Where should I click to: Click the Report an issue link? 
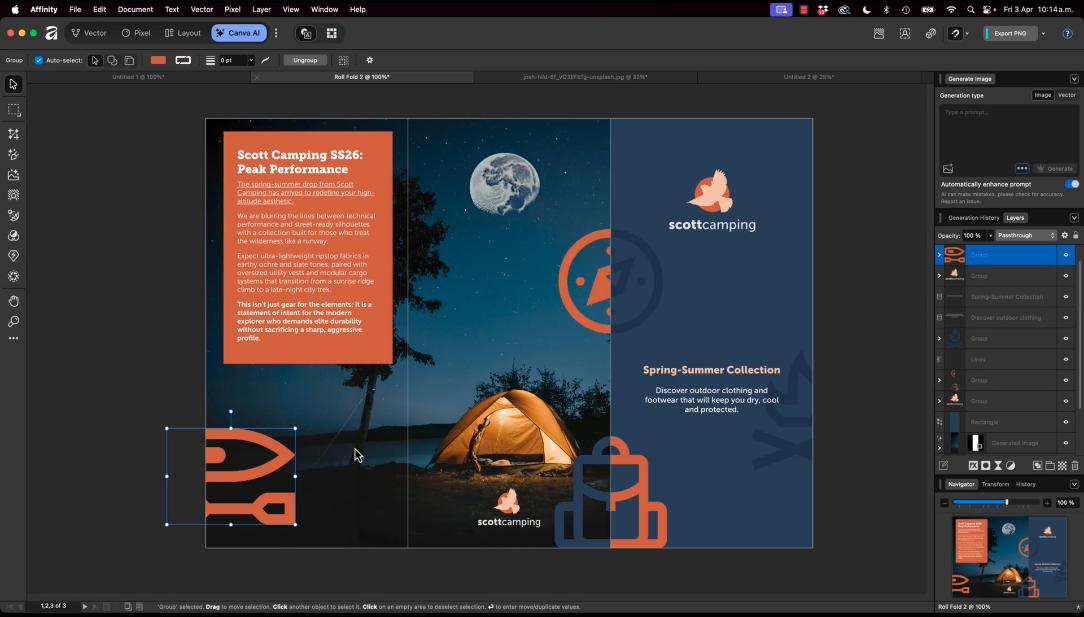pos(960,201)
